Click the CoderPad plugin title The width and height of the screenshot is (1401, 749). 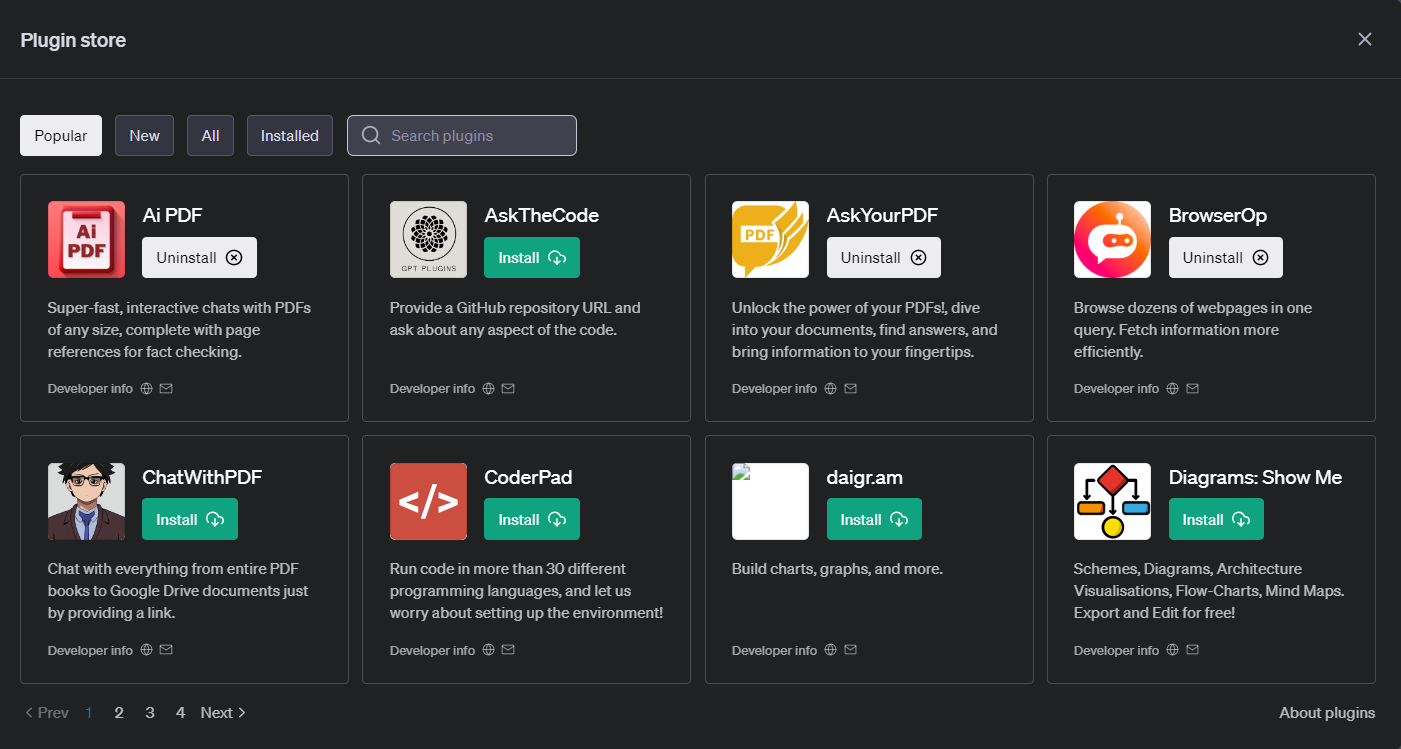528,477
